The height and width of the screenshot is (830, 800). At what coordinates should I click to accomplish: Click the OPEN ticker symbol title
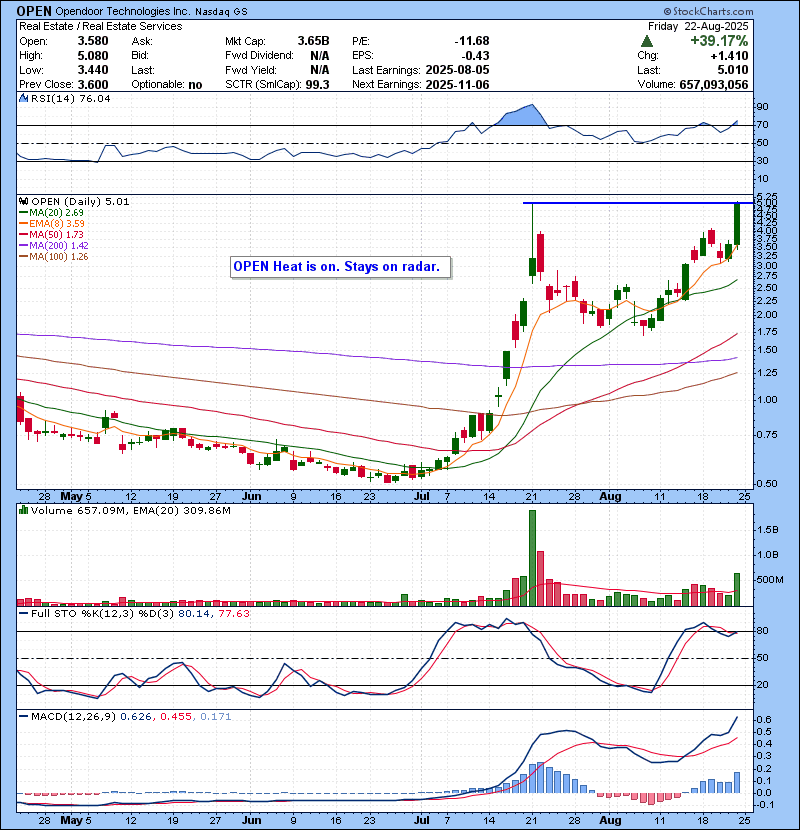point(34,11)
